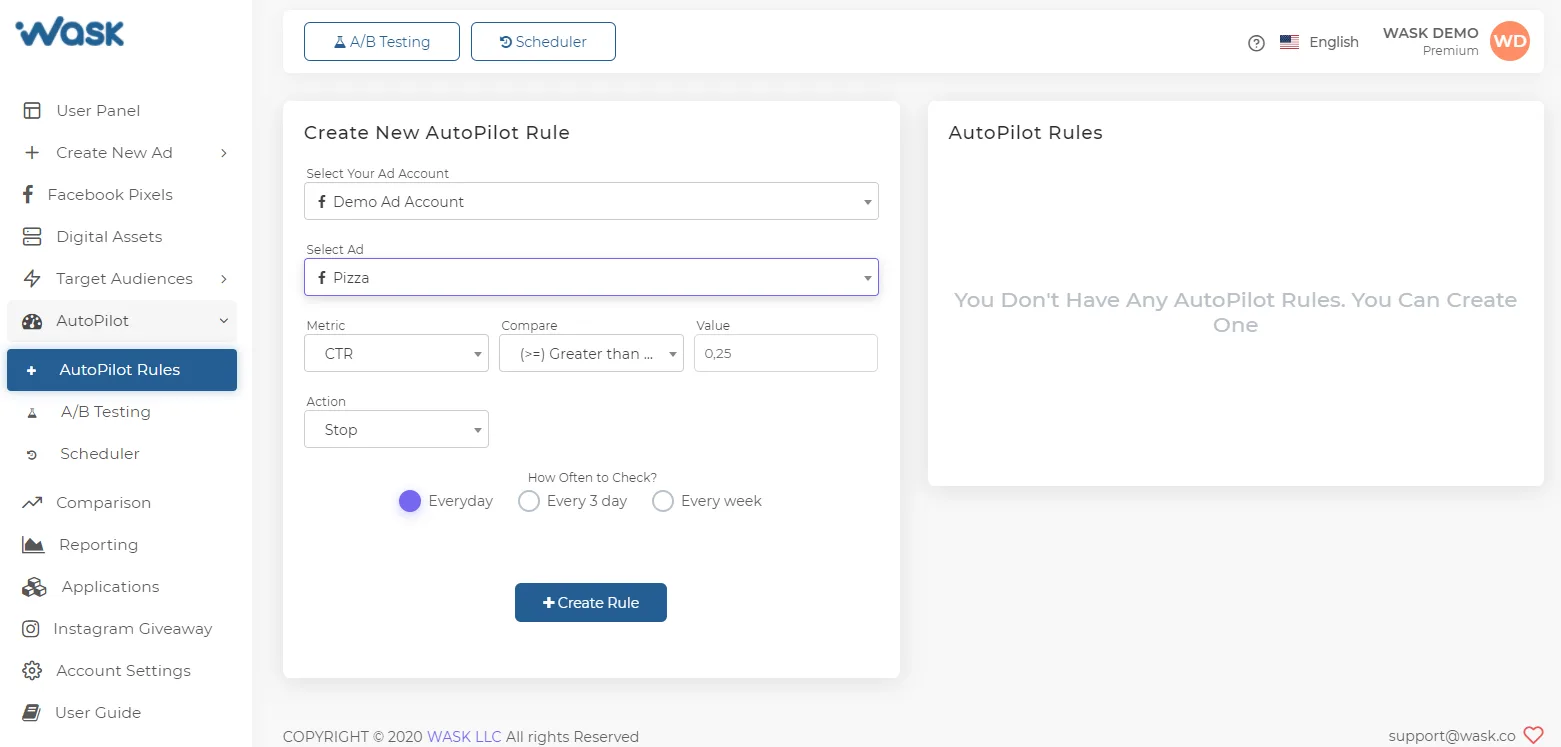This screenshot has height=747, width=1561.
Task: Click the clock icon in the top Scheduler button
Action: coord(506,42)
